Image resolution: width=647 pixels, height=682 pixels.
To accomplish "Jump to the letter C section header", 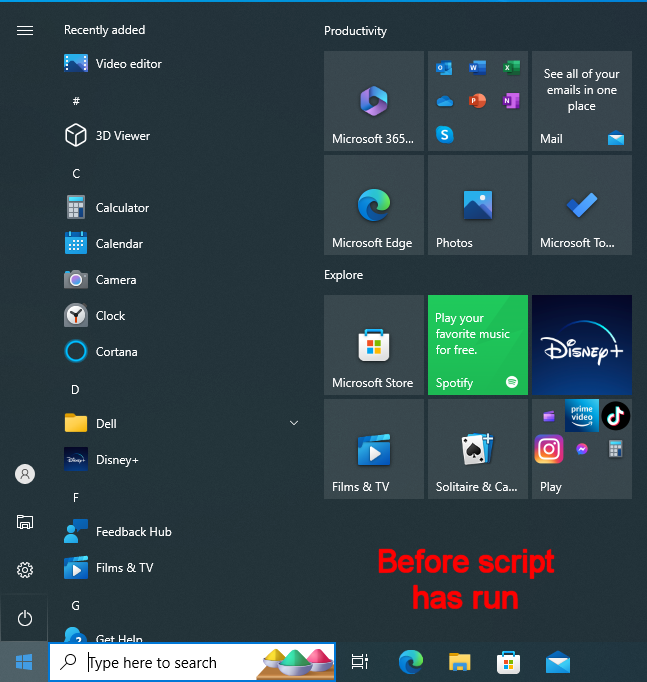I will [76, 173].
